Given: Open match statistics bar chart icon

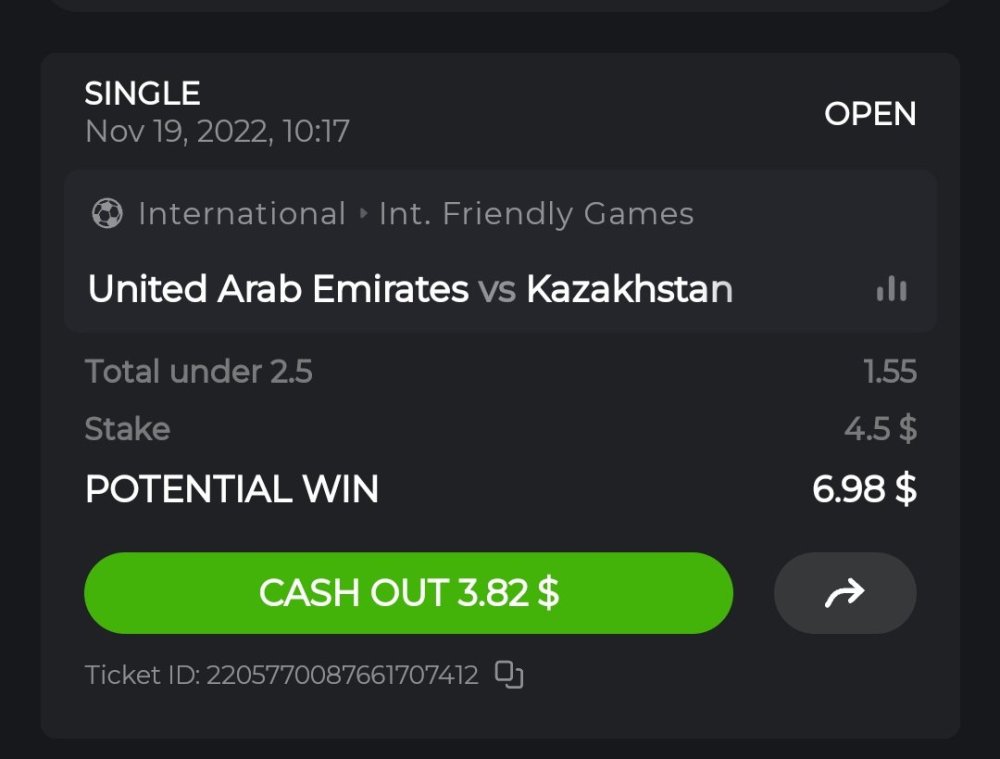Looking at the screenshot, I should tap(891, 290).
